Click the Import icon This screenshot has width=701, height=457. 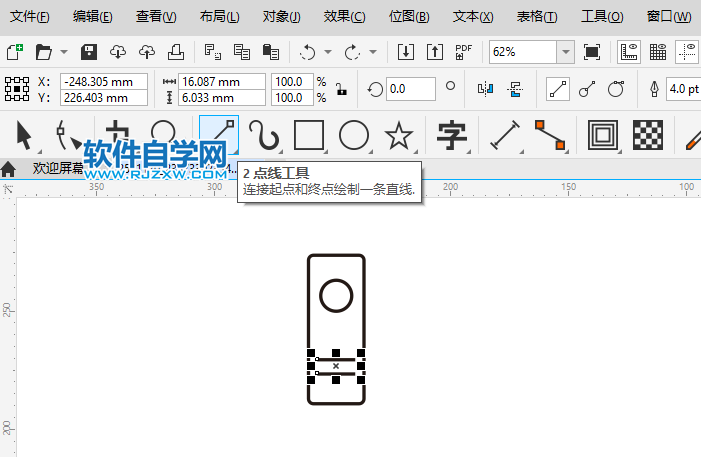pos(406,52)
